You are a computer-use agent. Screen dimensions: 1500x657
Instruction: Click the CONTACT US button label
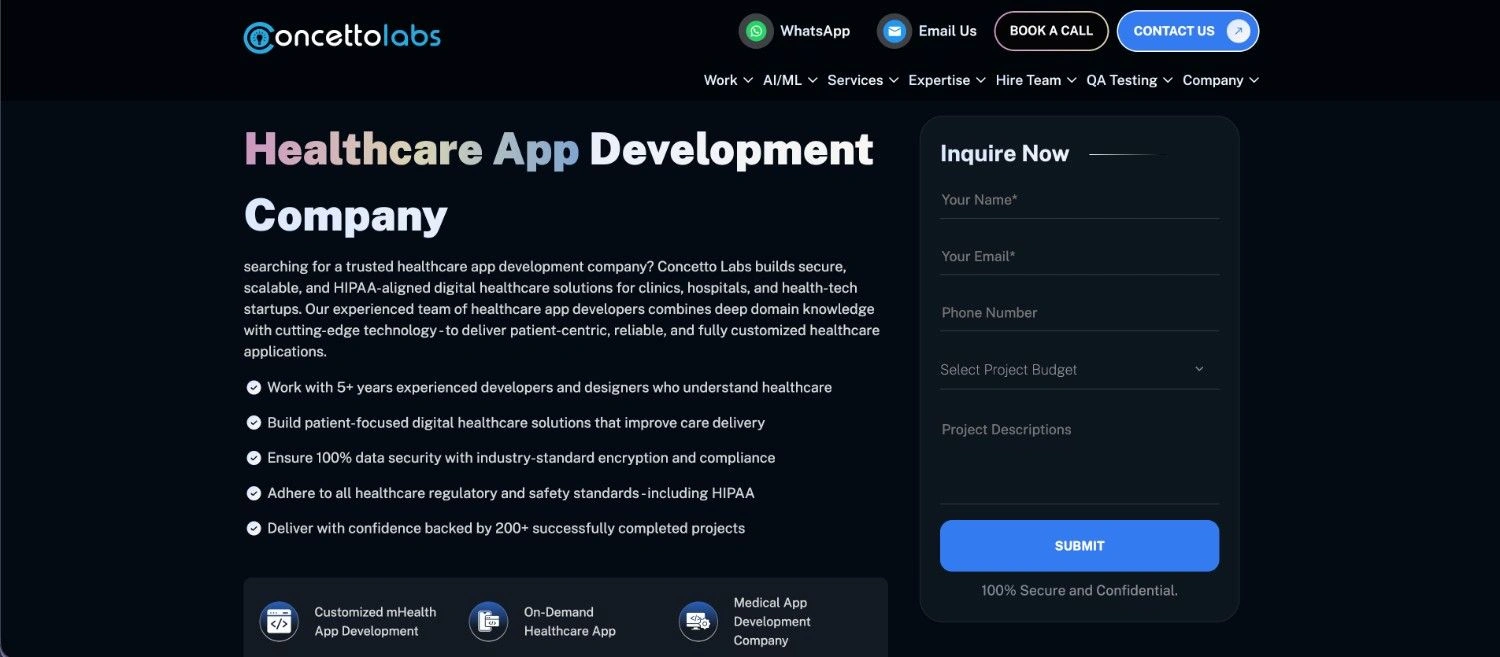[x=1173, y=31]
